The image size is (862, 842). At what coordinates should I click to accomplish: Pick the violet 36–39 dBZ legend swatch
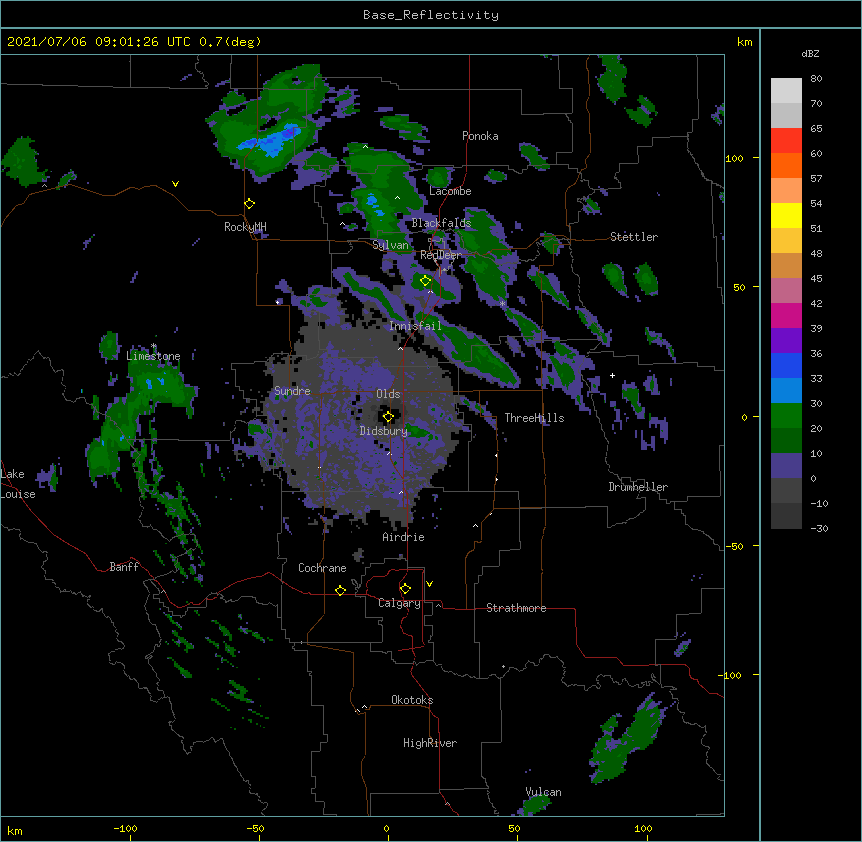(x=786, y=340)
